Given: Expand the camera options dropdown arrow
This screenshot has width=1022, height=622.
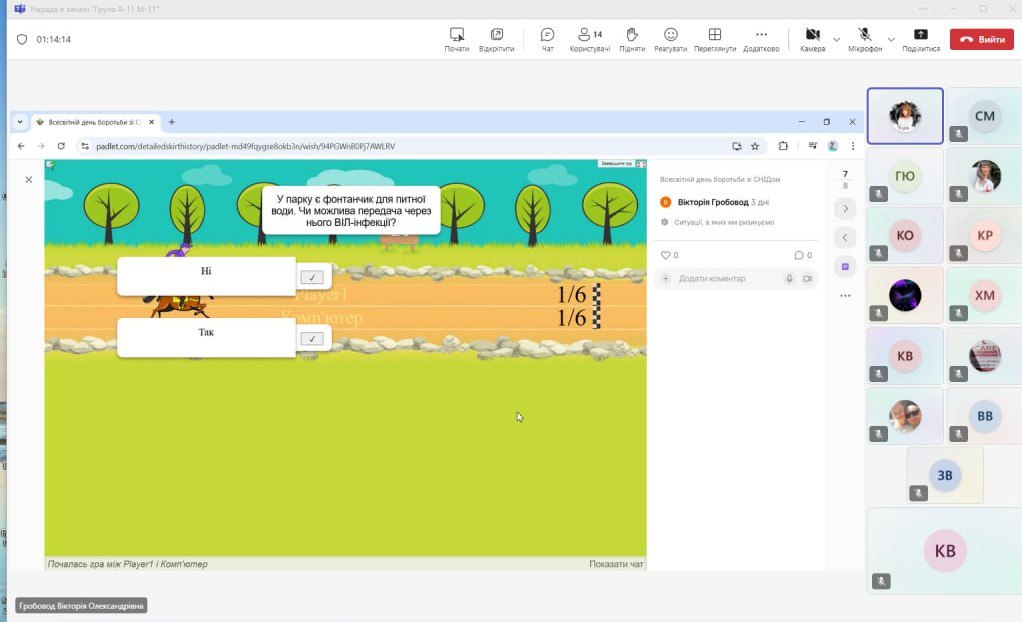Looking at the screenshot, I should [836, 40].
